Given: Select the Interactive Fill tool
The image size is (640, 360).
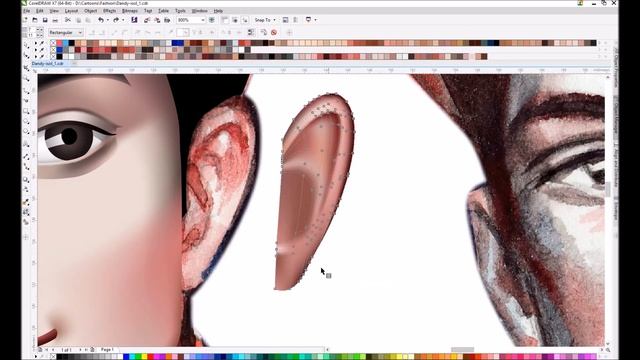Looking at the screenshot, I should [26, 212].
